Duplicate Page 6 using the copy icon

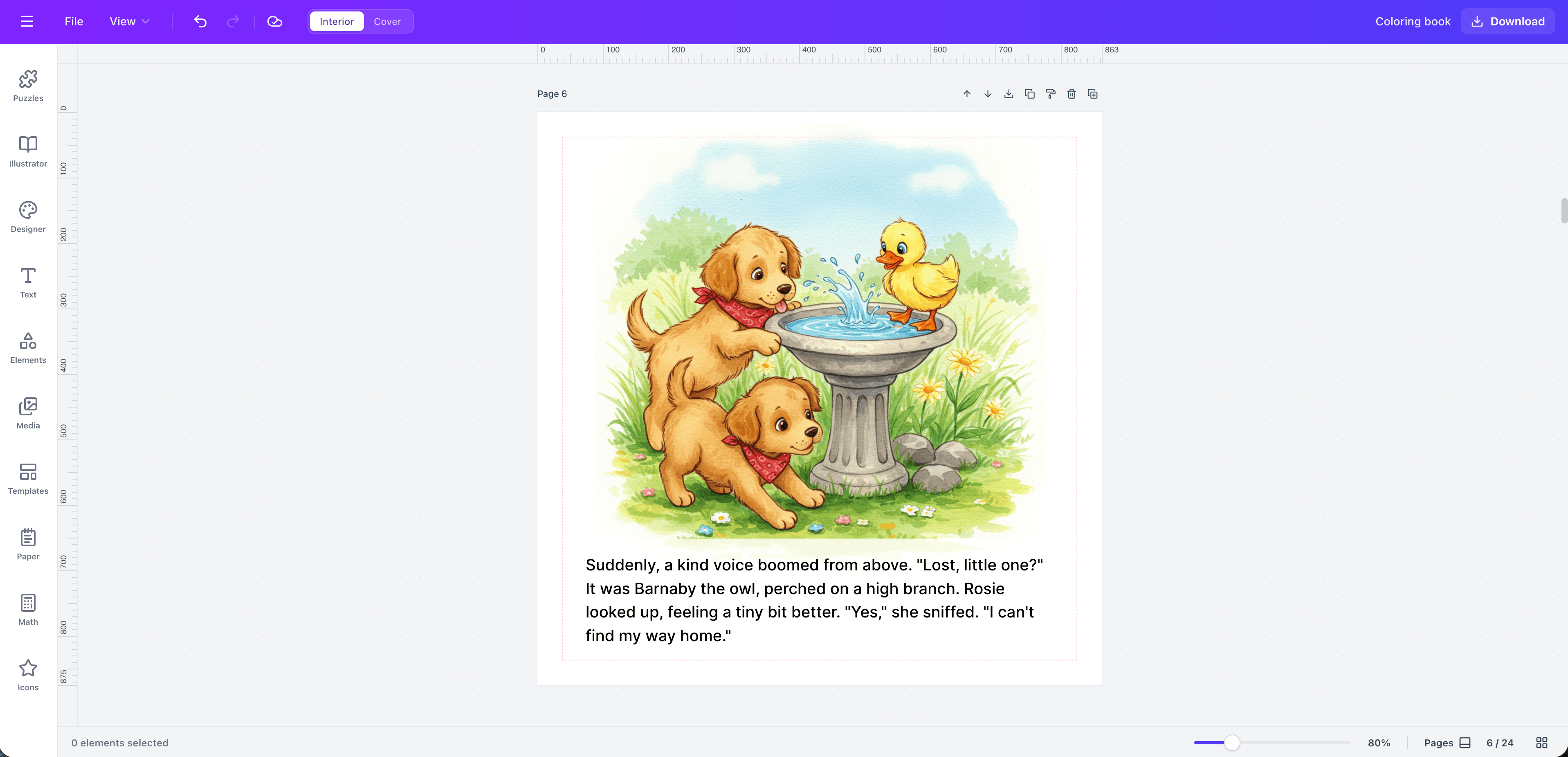pyautogui.click(x=1030, y=94)
